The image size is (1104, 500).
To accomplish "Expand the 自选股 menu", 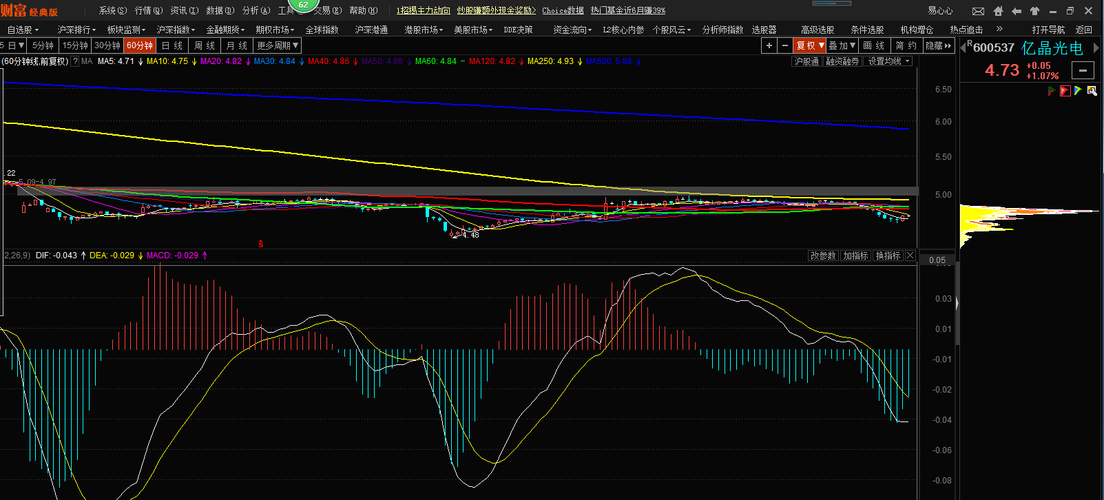I will (x=23, y=30).
